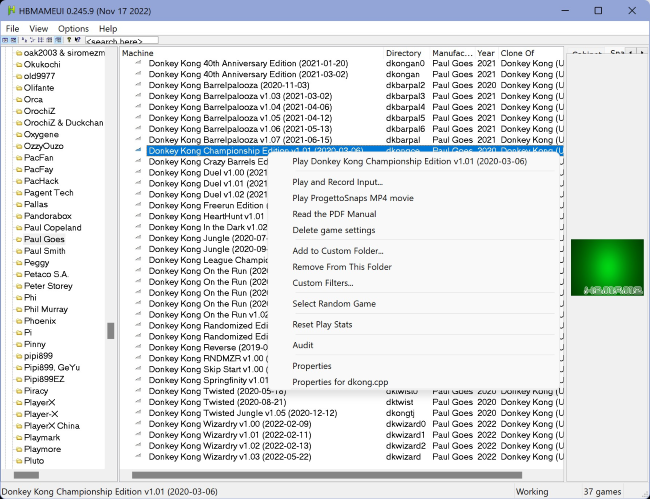This screenshot has height=499, width=650.
Task: Choose Play and Record Input from context menu
Action: [337, 182]
